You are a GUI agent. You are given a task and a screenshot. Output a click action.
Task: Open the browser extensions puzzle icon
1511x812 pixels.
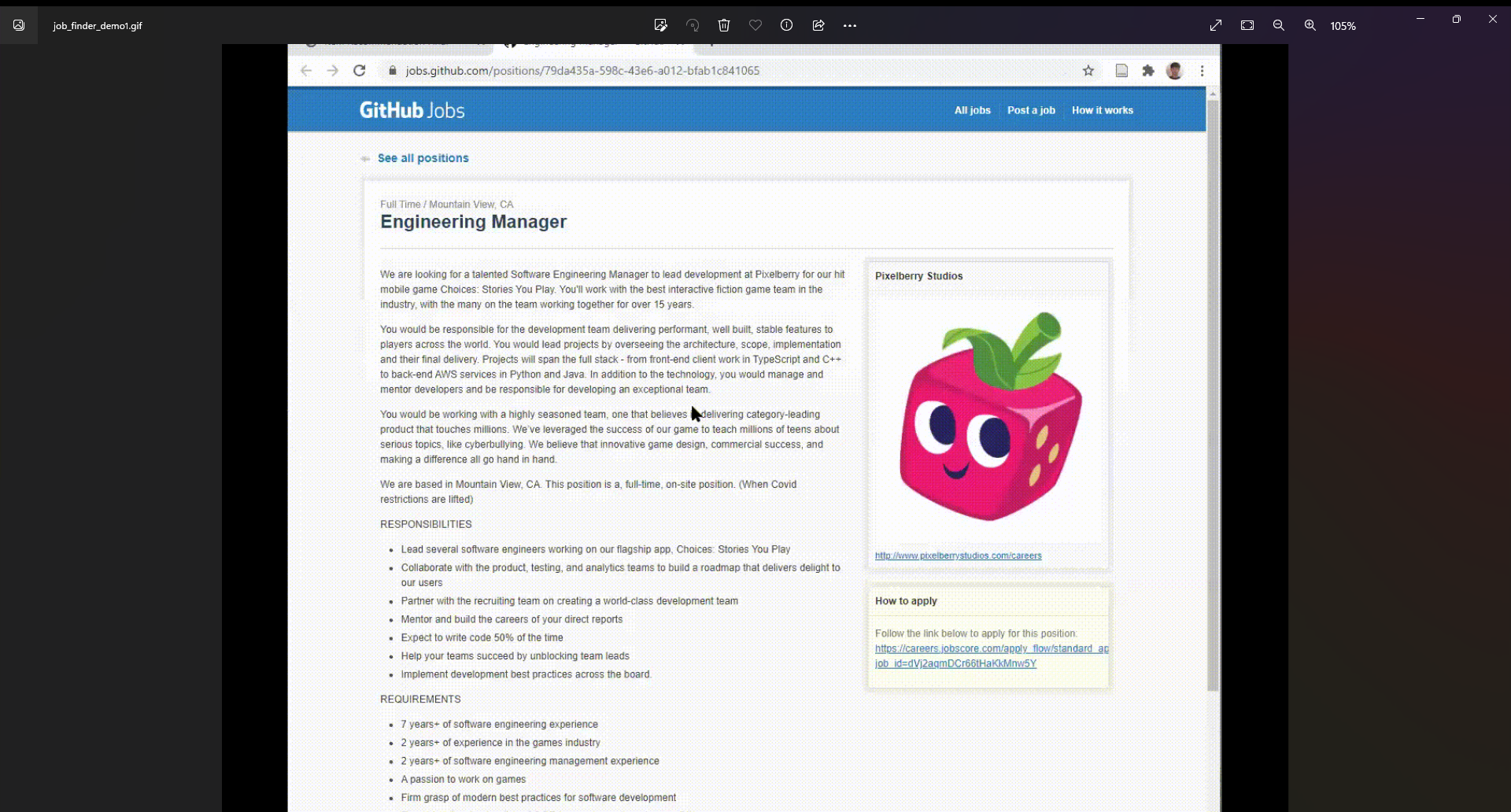[x=1148, y=71]
